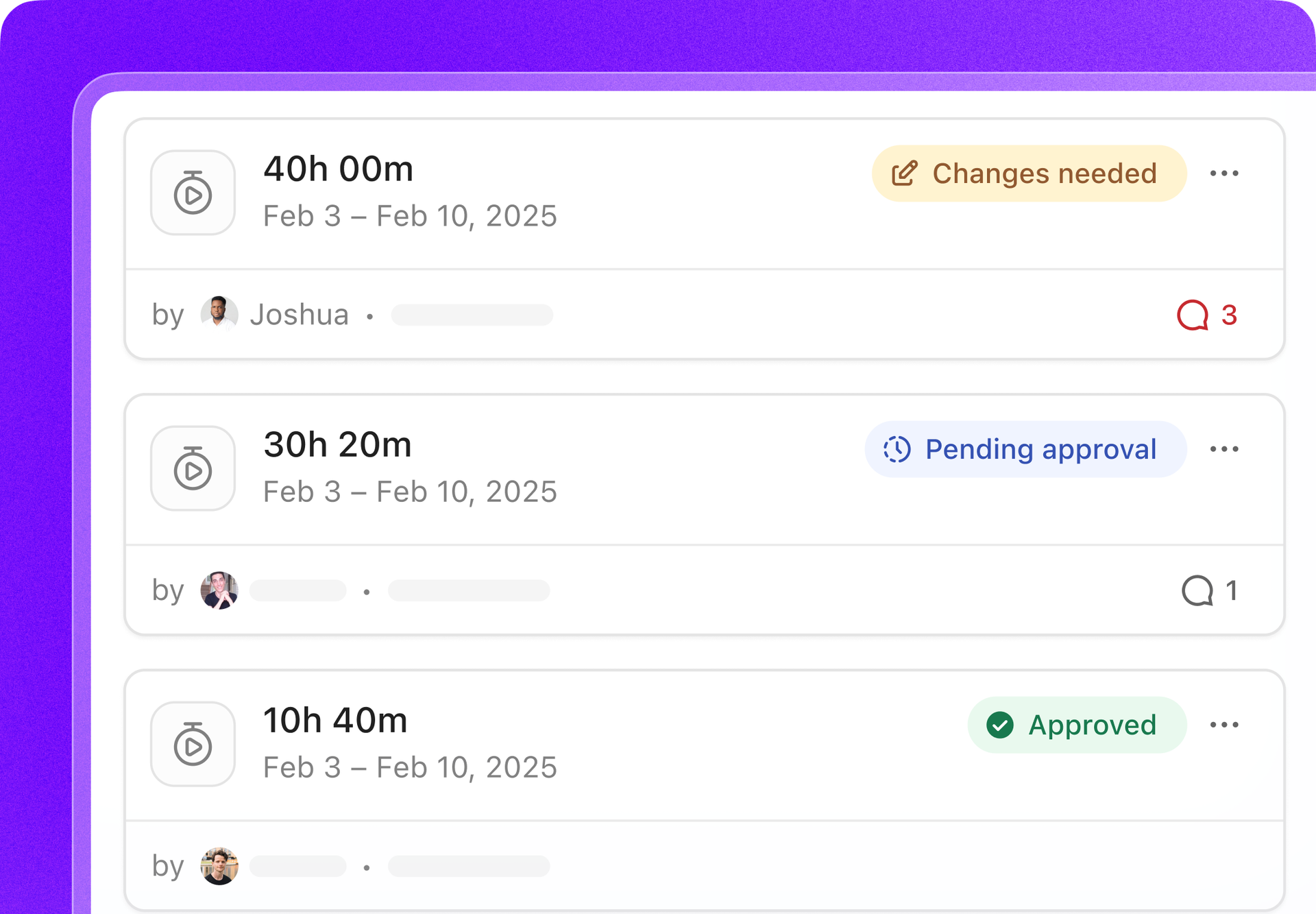
Task: Click the timer icon on 40h 00m card
Action: [x=193, y=193]
